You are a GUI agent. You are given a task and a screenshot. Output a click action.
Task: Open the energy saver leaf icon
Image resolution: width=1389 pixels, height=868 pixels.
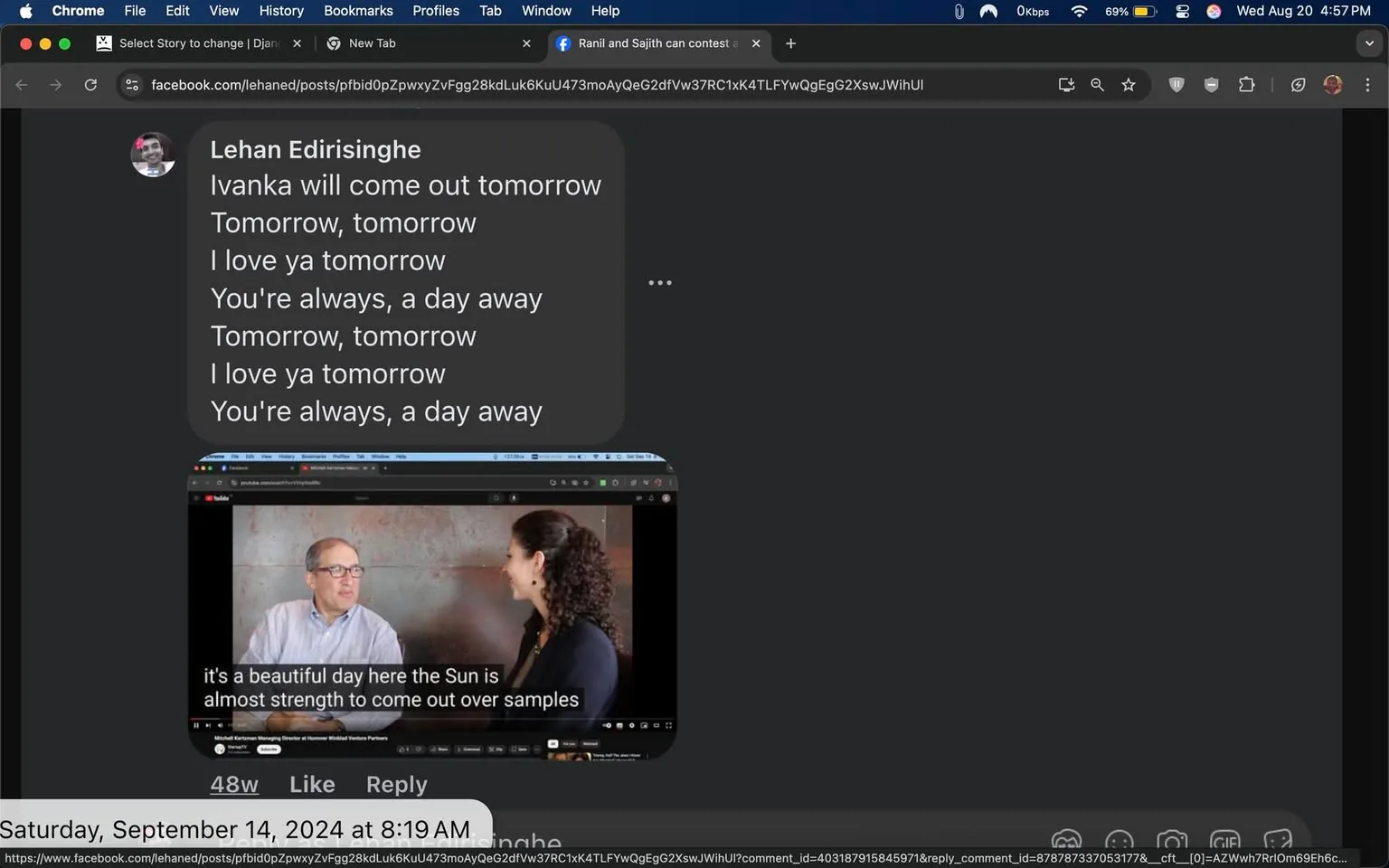[x=1298, y=84]
